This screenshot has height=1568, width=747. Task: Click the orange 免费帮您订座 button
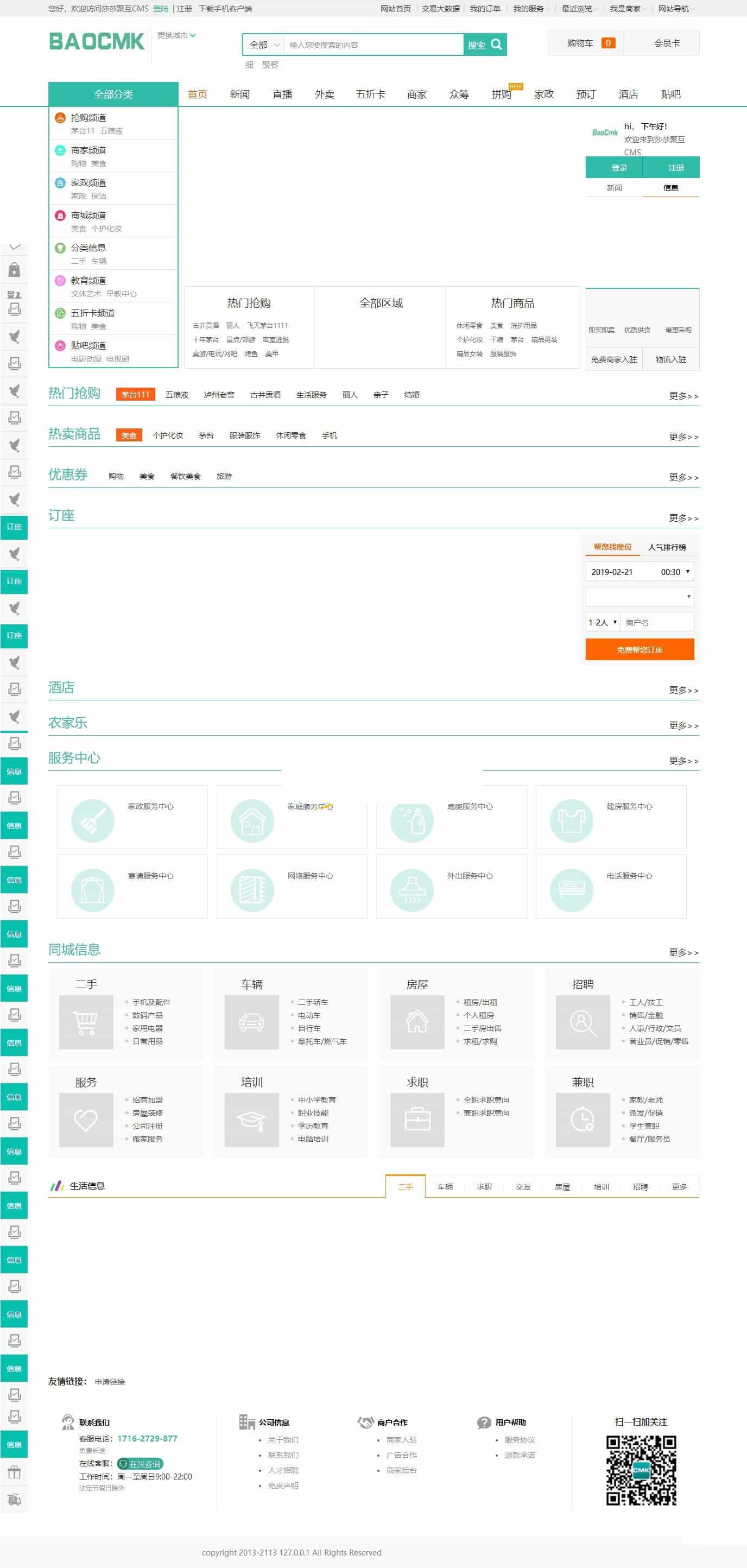pos(640,649)
